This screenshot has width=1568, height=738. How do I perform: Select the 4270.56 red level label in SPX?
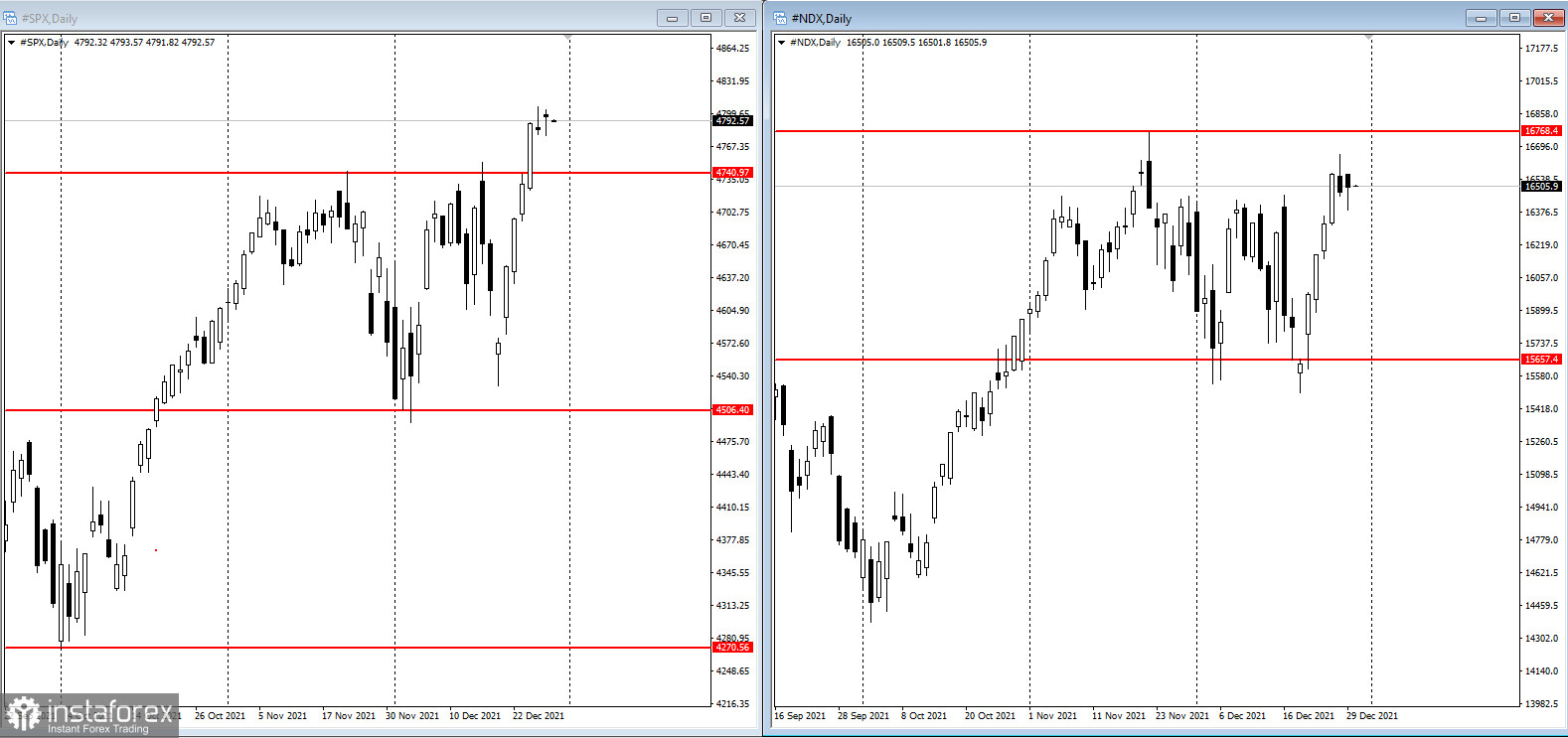point(732,648)
